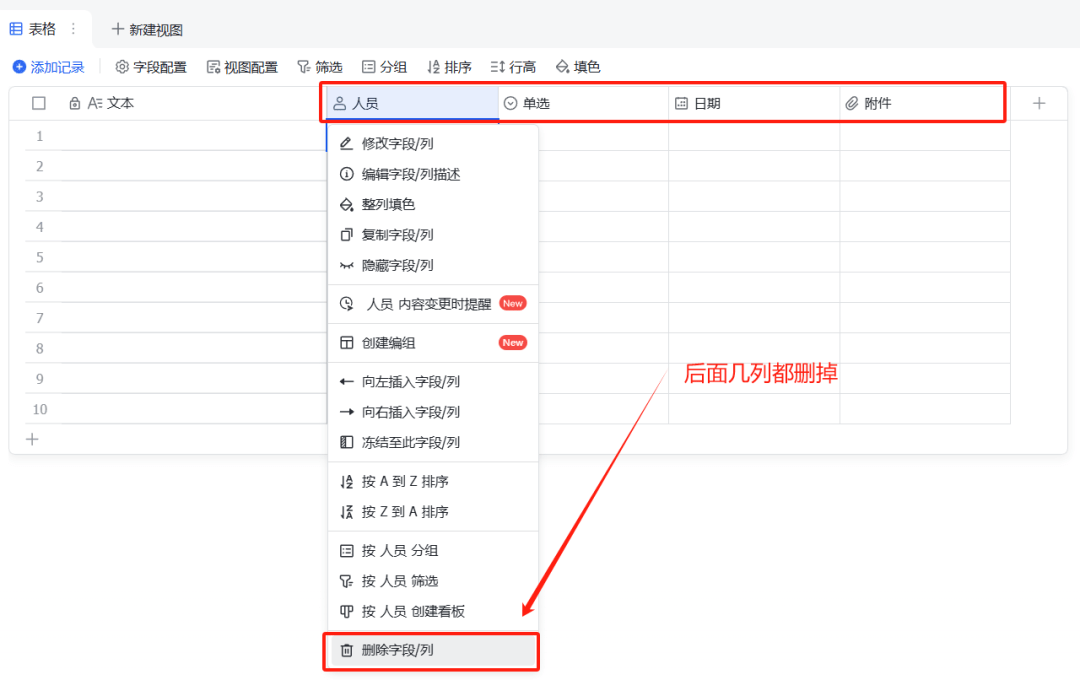
Task: Choose 修改字段/列 from the menu
Action: tap(433, 143)
